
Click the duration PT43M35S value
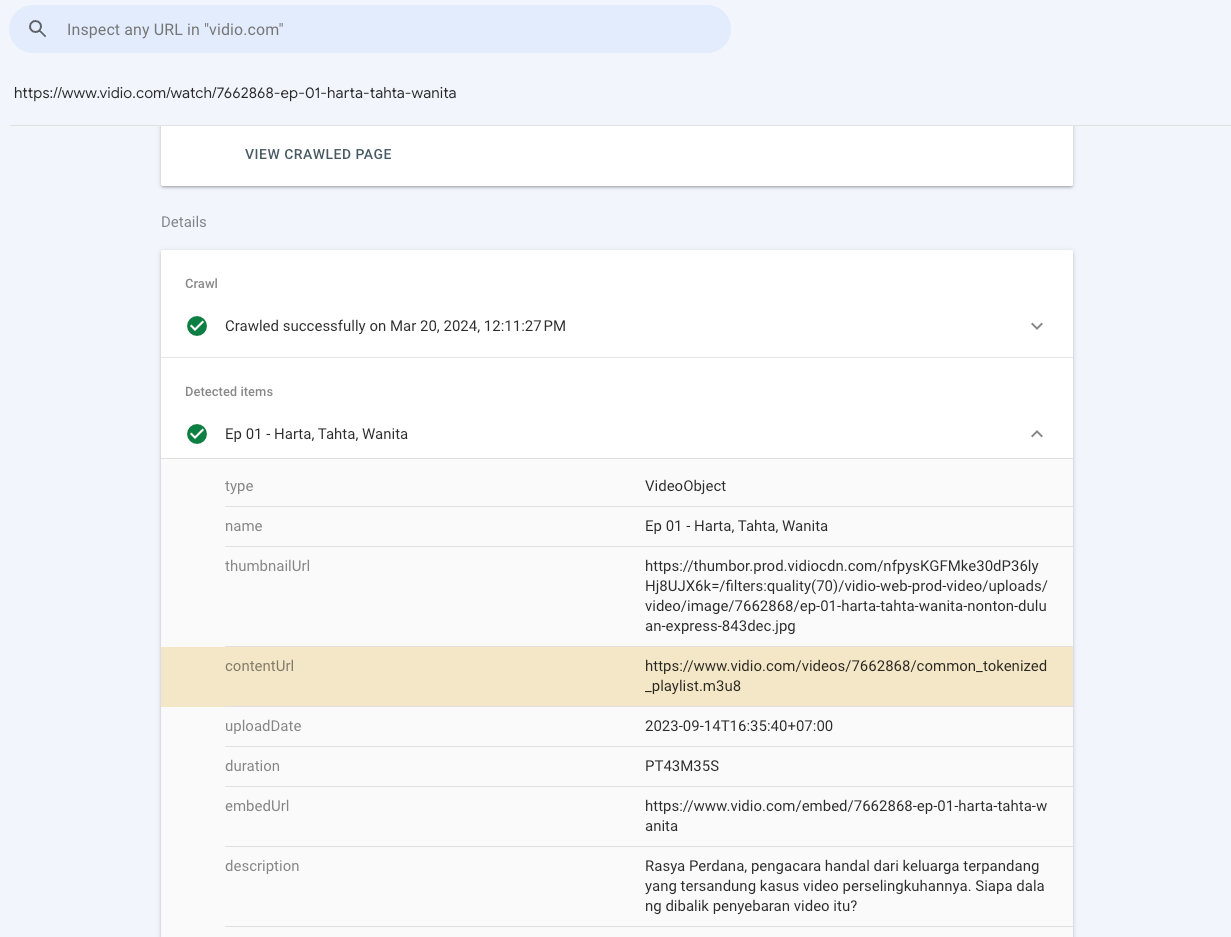tap(682, 766)
